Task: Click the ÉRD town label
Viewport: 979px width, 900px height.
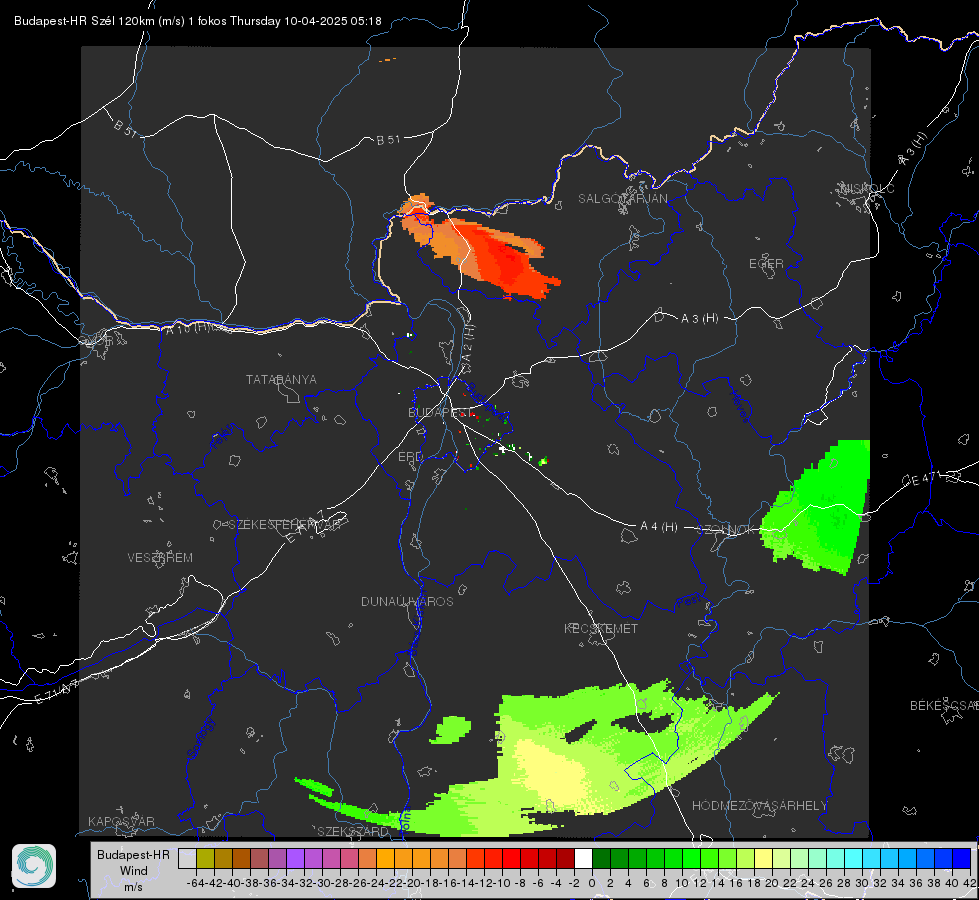Action: click(x=410, y=457)
